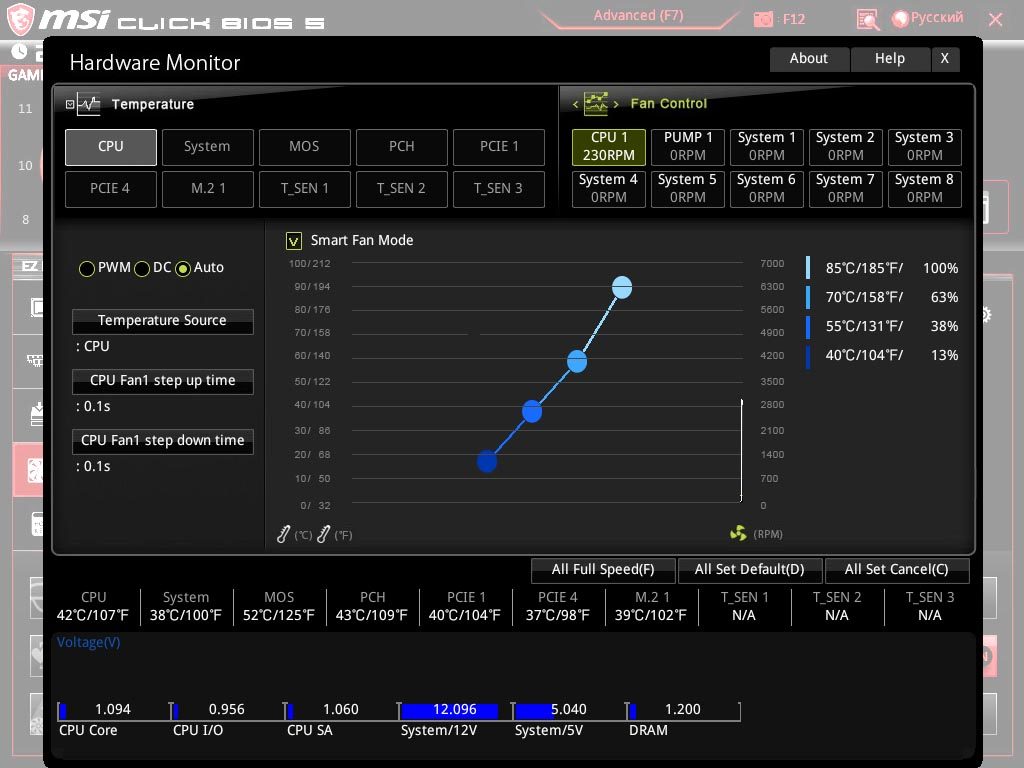Click All Set Cancel(C) button
Viewport: 1024px width, 768px height.
tap(897, 570)
